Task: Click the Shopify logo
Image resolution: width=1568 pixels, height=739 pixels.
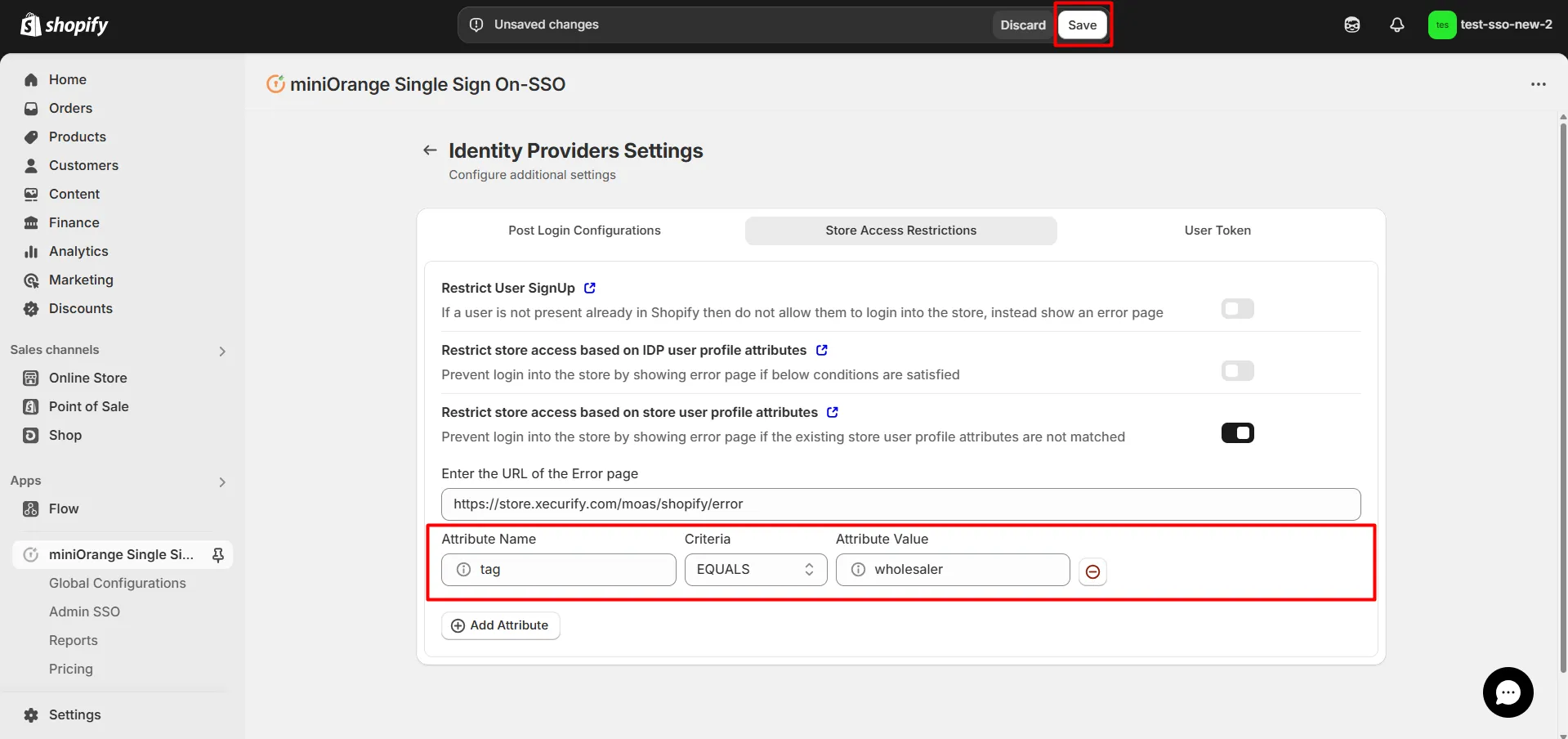Action: 64,25
